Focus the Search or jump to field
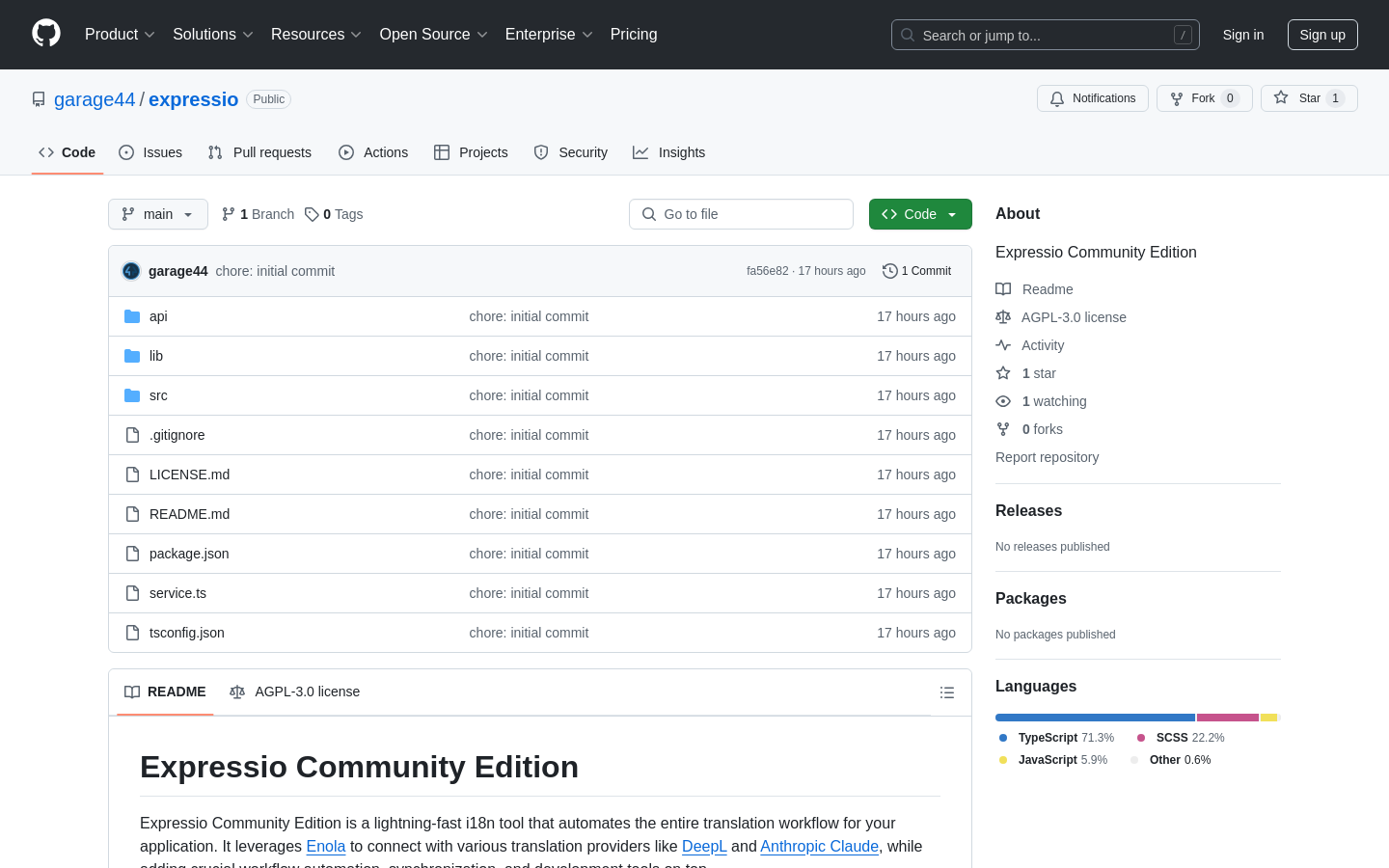Image resolution: width=1389 pixels, height=868 pixels. tap(1046, 35)
